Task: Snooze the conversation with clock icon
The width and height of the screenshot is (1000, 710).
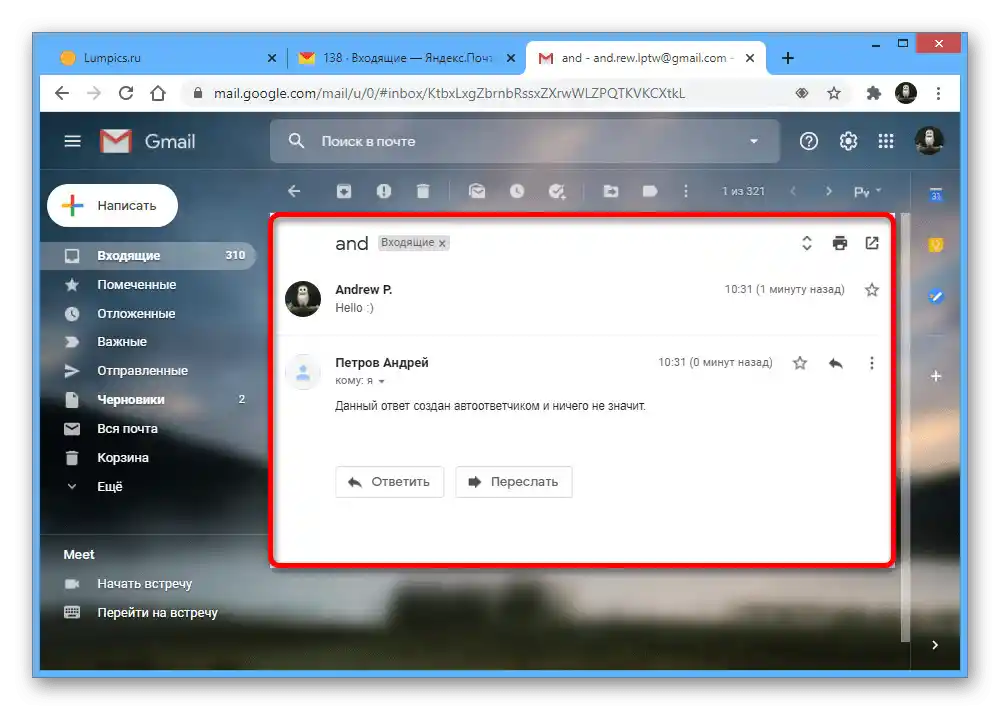Action: coord(517,191)
